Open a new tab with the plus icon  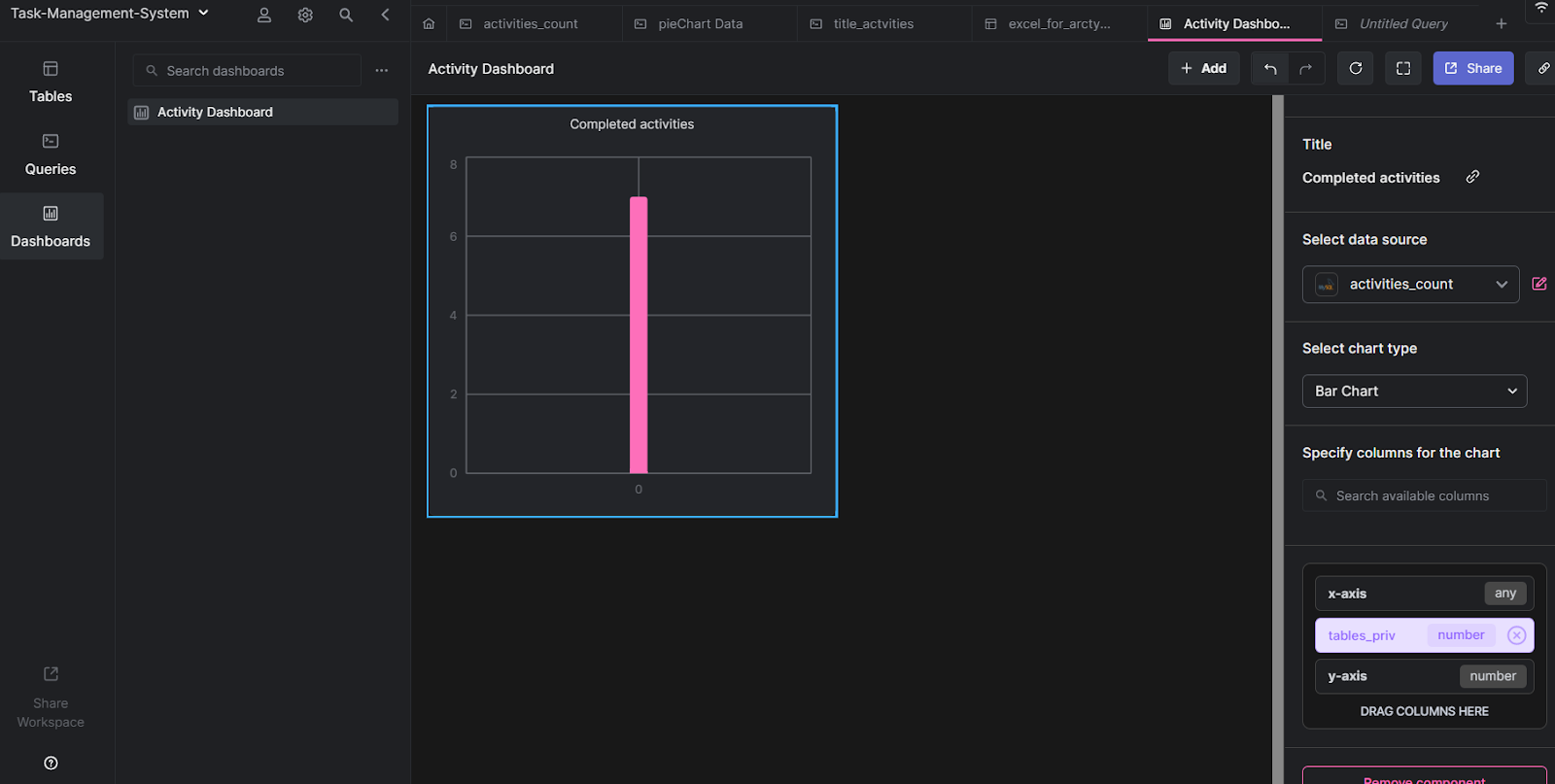point(1502,23)
